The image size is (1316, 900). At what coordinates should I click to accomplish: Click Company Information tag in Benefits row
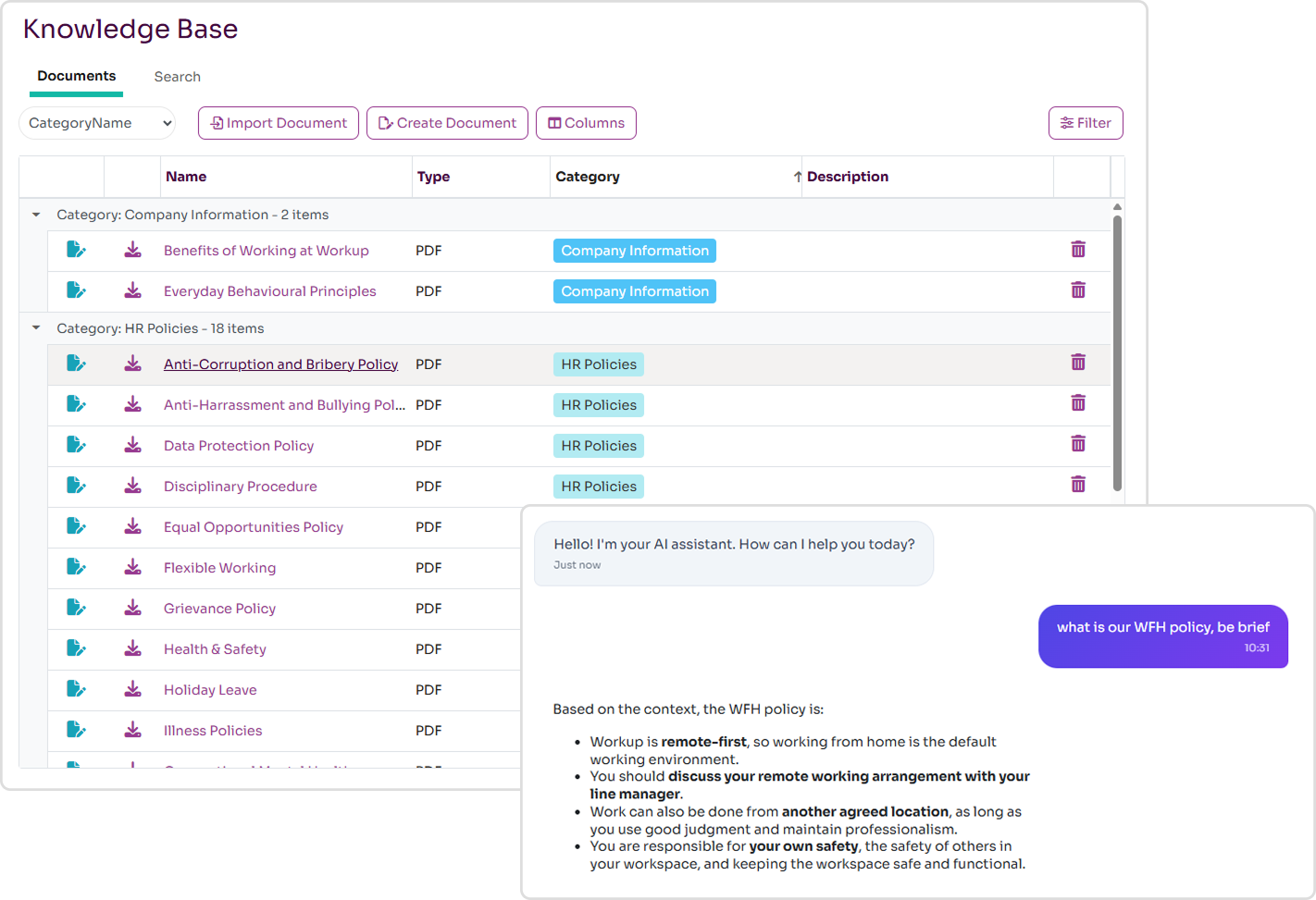[635, 251]
